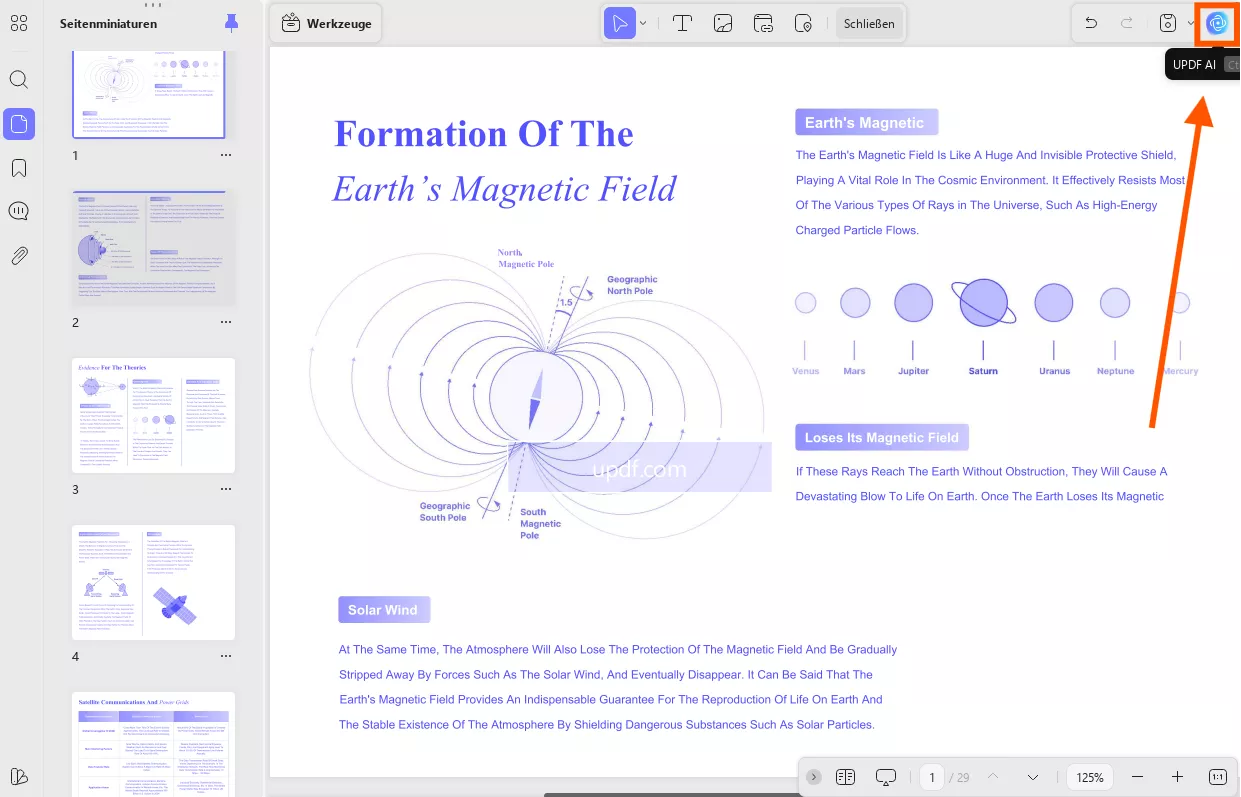Open more options for page 4
Viewport: 1241px width, 797px height.
pos(226,656)
